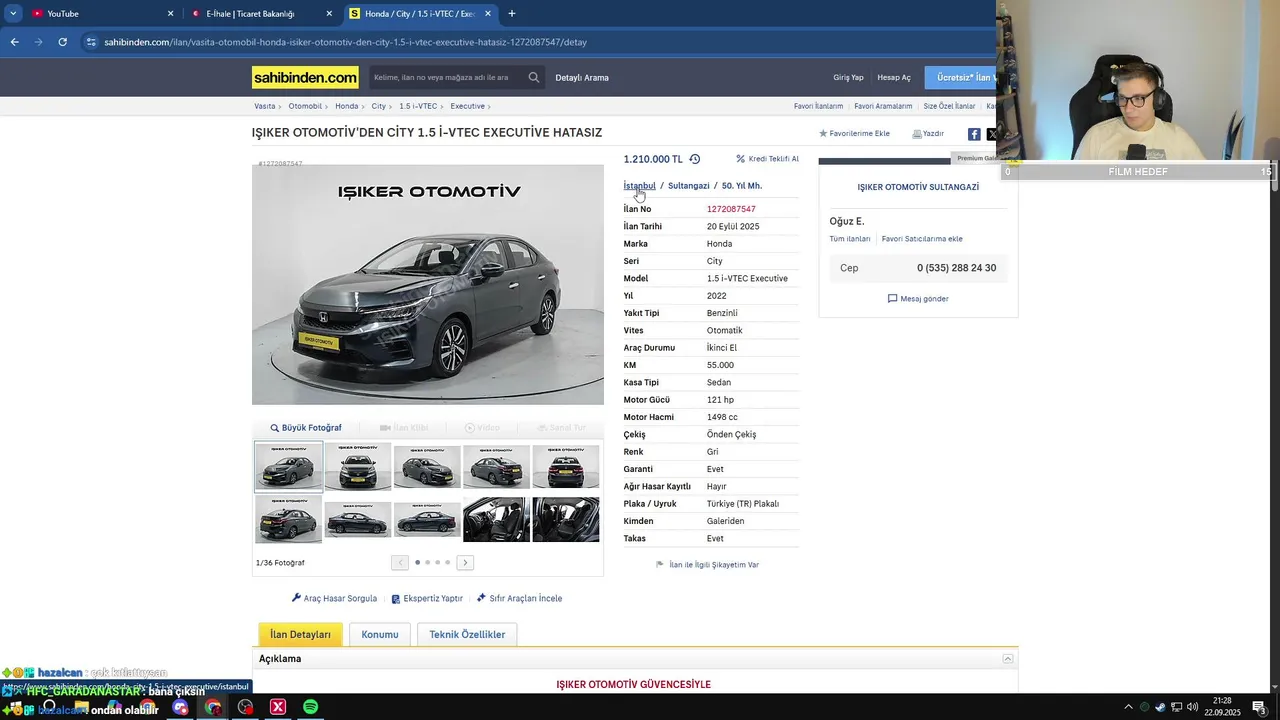Click Kredi Teklifi Al link

point(767,159)
